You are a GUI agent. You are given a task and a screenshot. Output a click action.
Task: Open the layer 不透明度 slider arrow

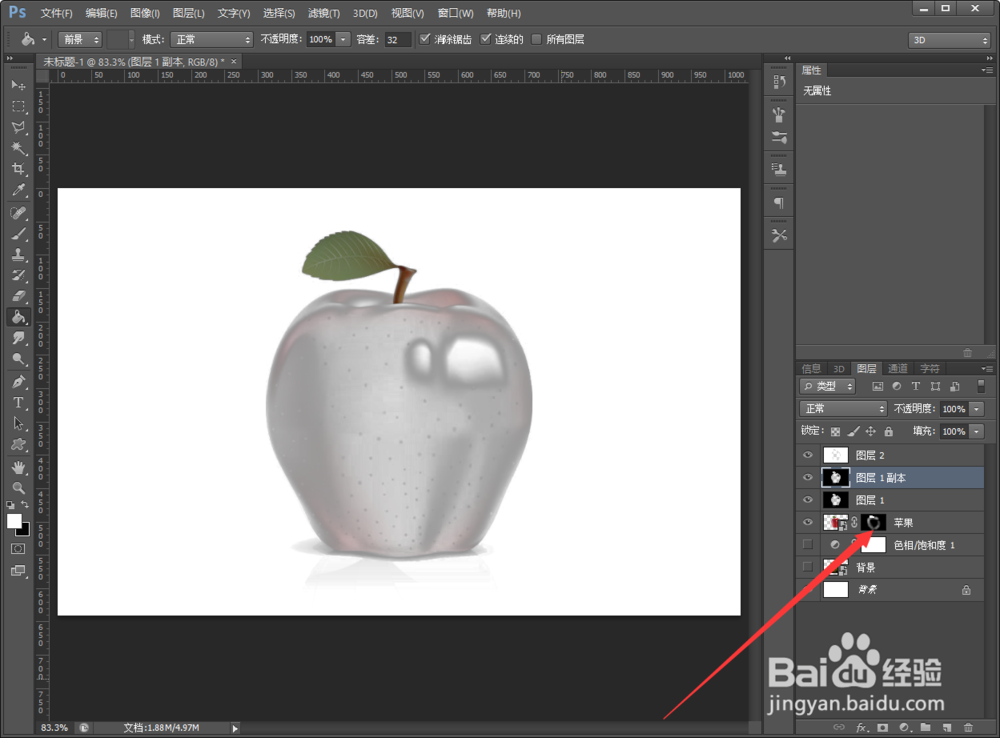coord(976,409)
